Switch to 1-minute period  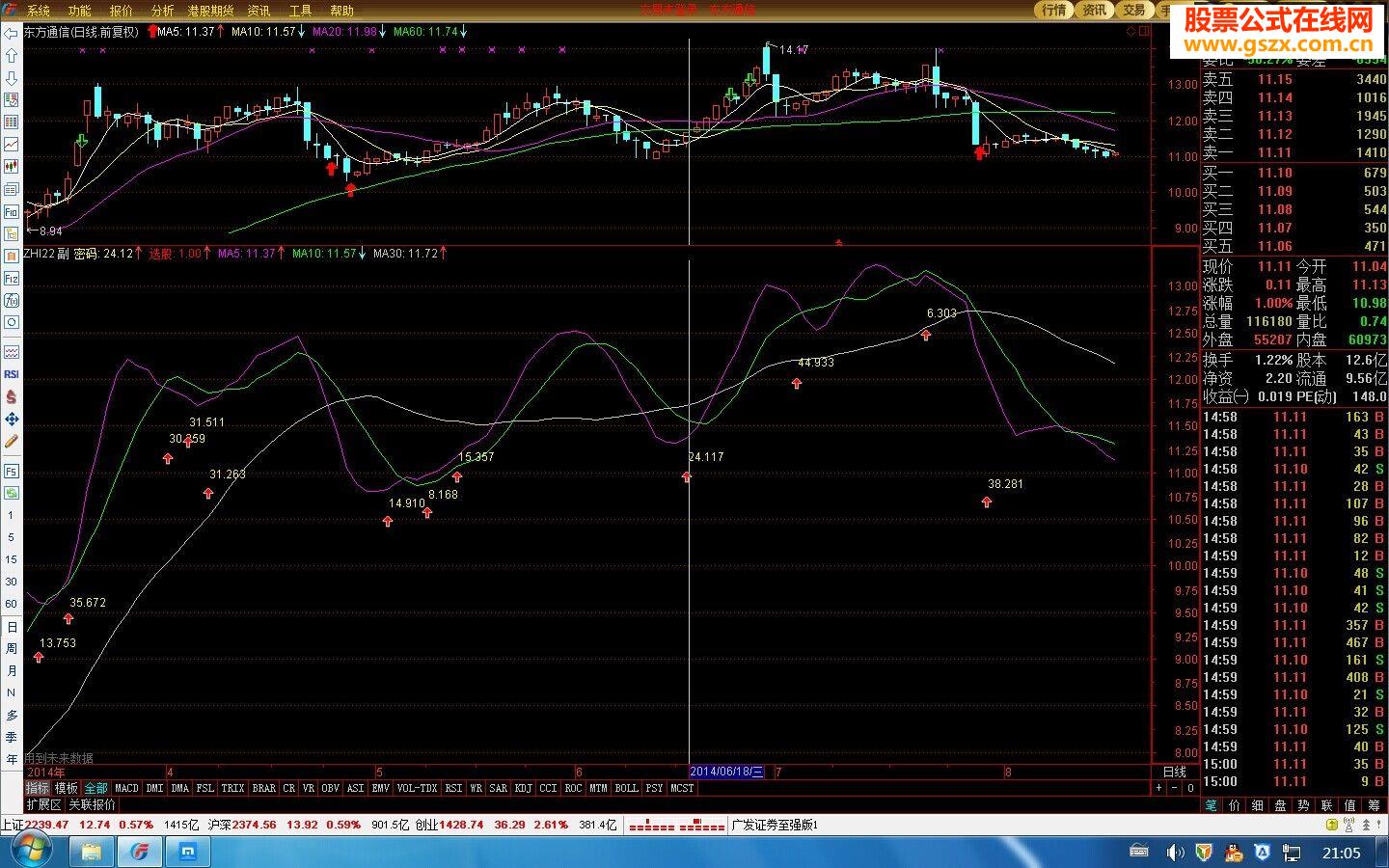(12, 516)
